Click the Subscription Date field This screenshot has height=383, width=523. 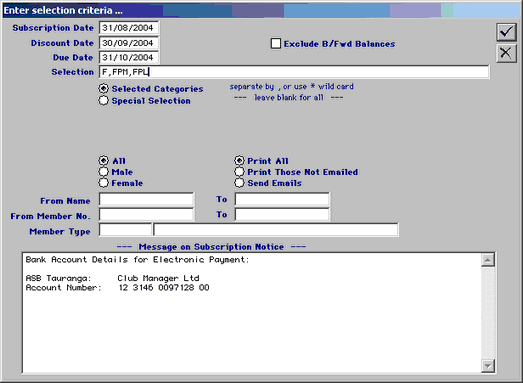pyautogui.click(x=129, y=28)
